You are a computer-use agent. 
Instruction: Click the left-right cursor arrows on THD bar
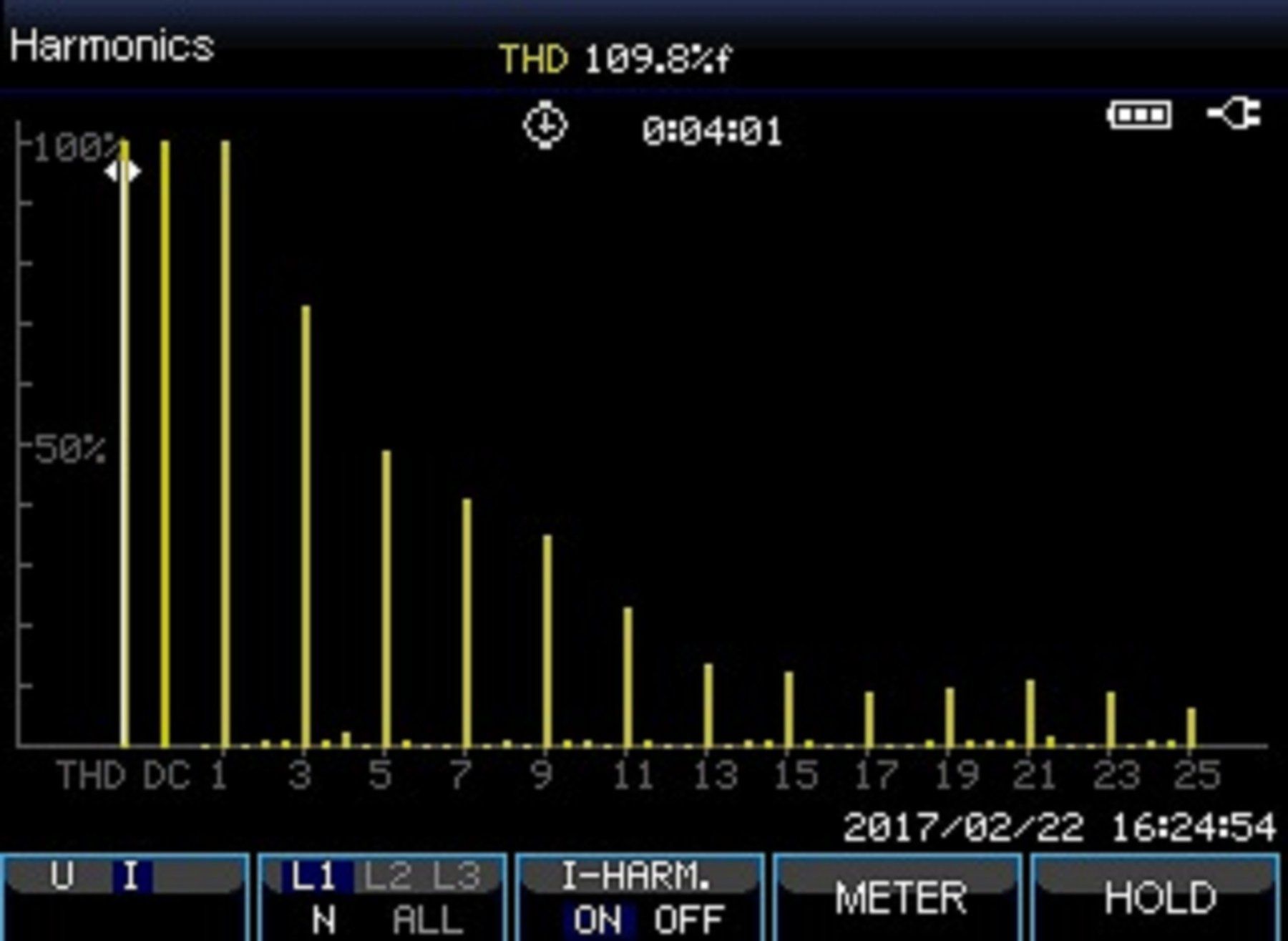point(122,172)
